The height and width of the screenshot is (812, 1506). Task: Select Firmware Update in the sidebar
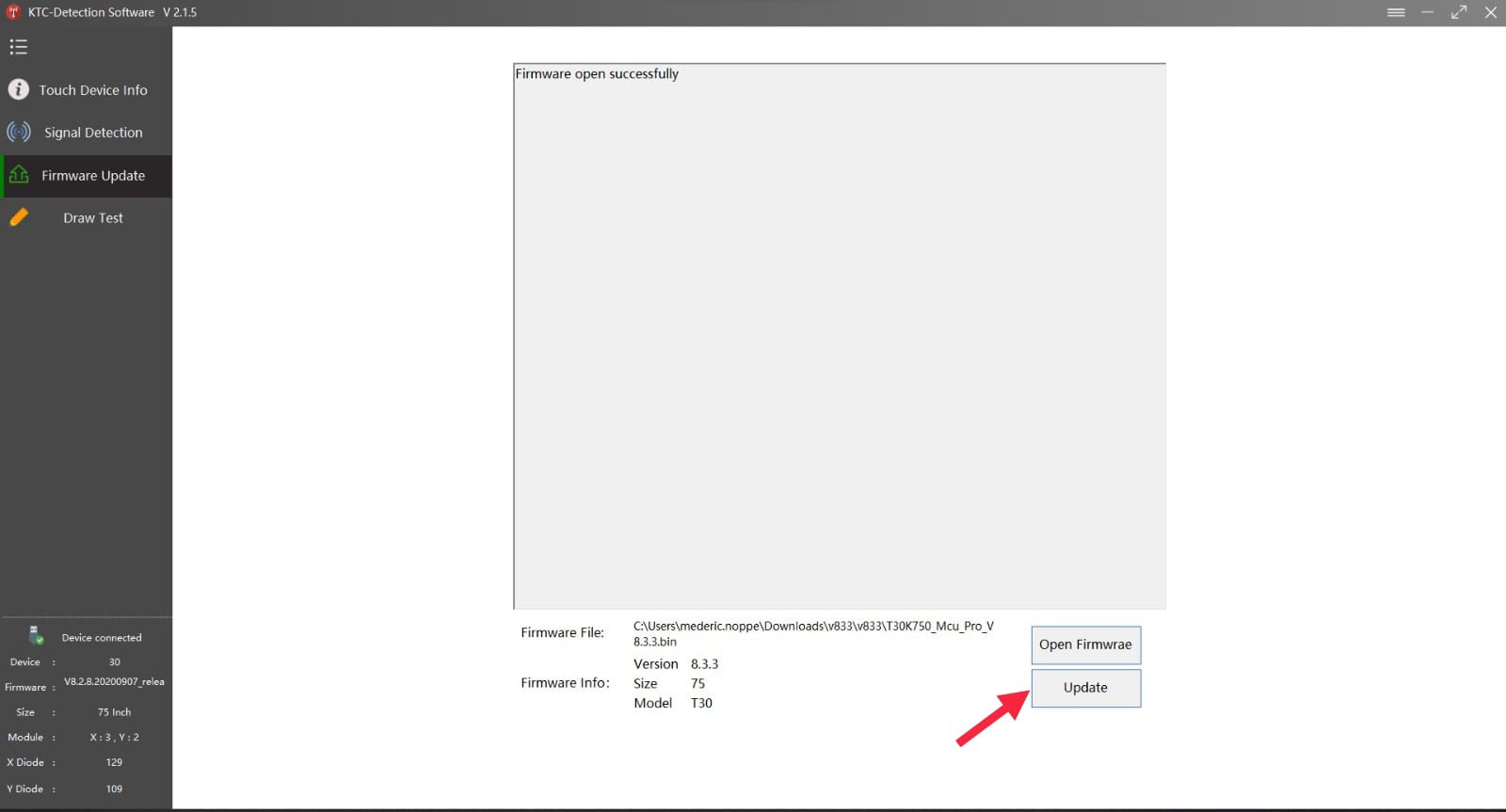coord(93,176)
